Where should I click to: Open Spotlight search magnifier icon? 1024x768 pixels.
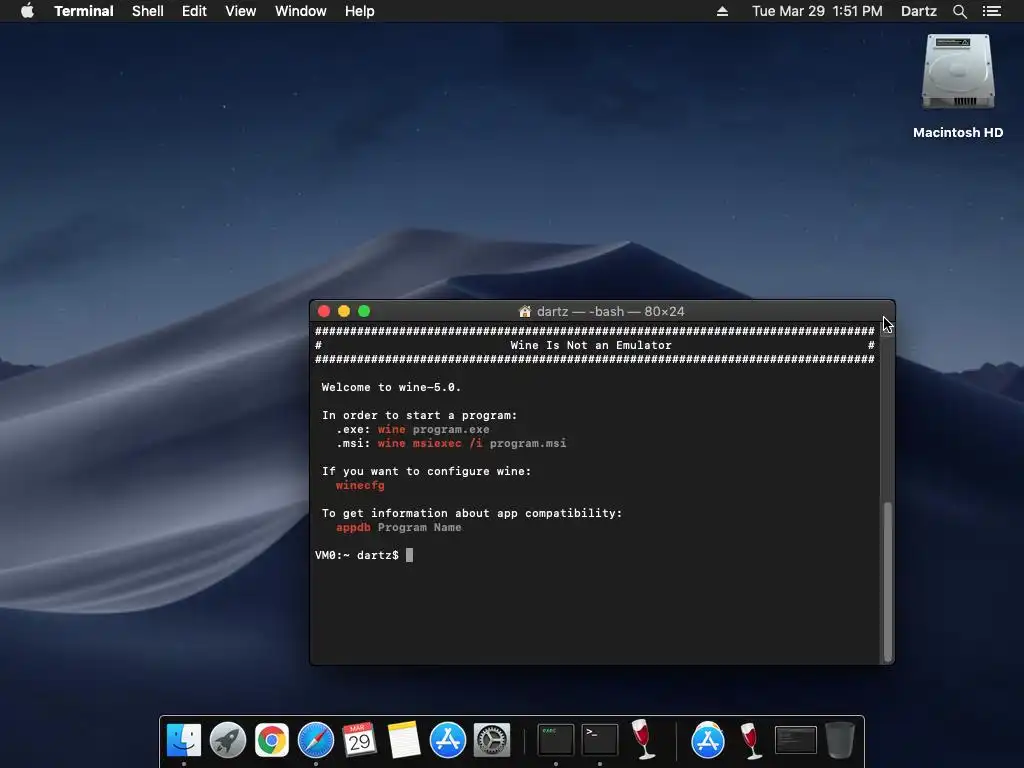pos(959,11)
